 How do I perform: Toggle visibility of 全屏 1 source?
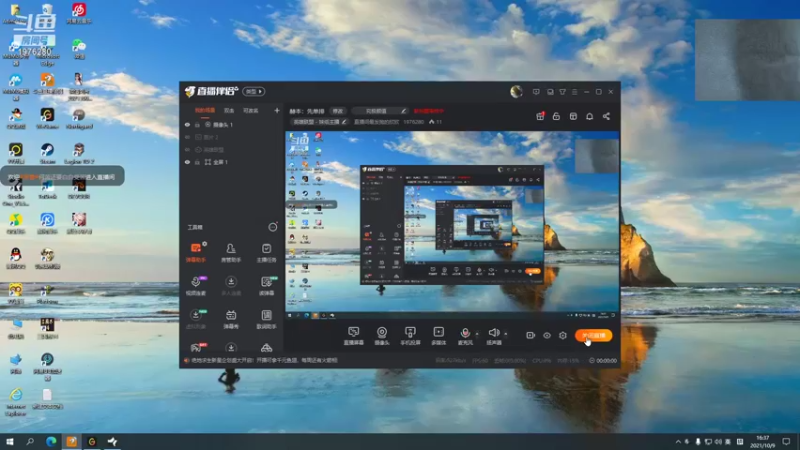(x=187, y=162)
